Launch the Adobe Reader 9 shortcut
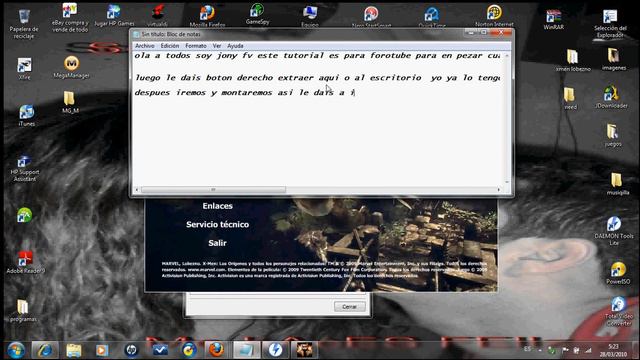This screenshot has width=640, height=360. [25, 262]
